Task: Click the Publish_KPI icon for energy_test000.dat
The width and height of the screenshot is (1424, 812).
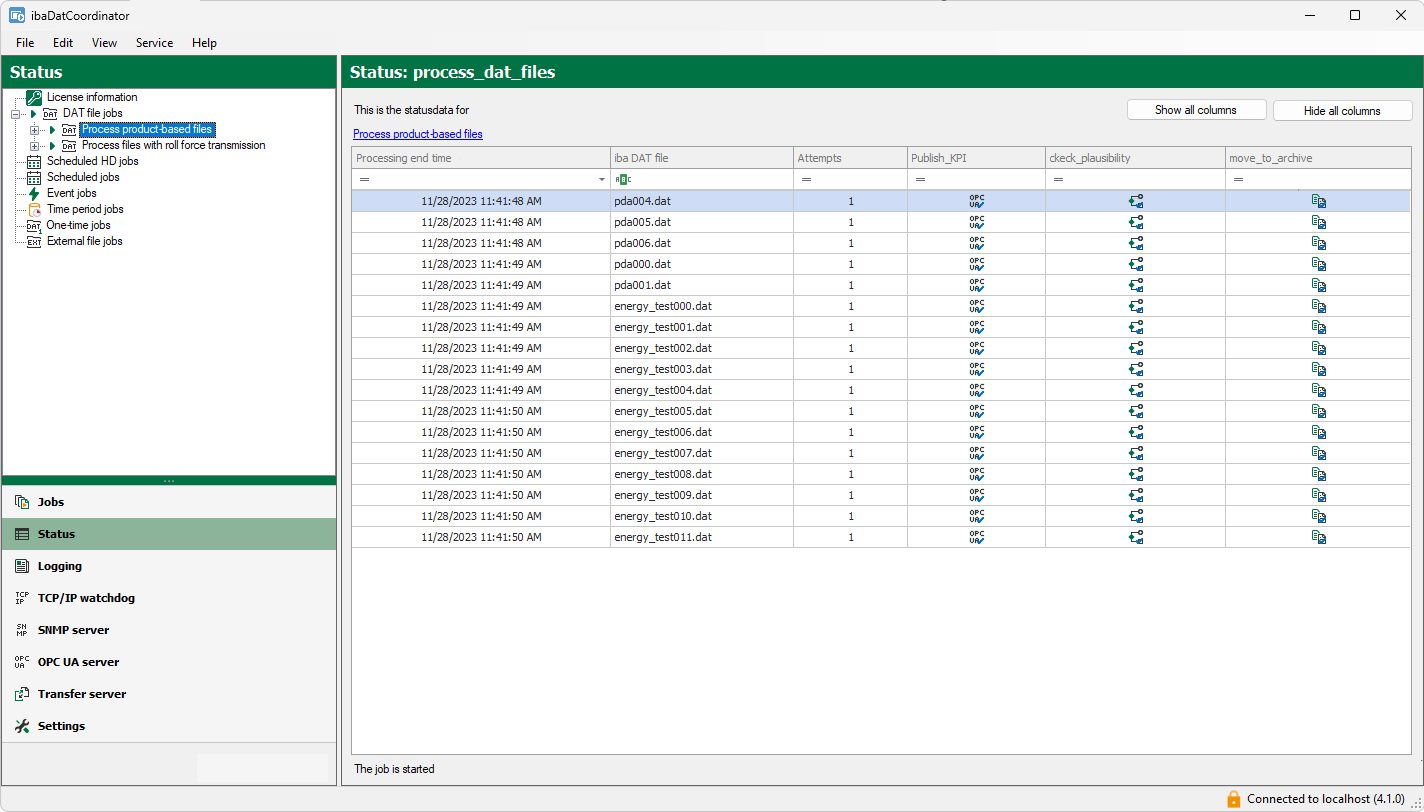Action: point(977,306)
